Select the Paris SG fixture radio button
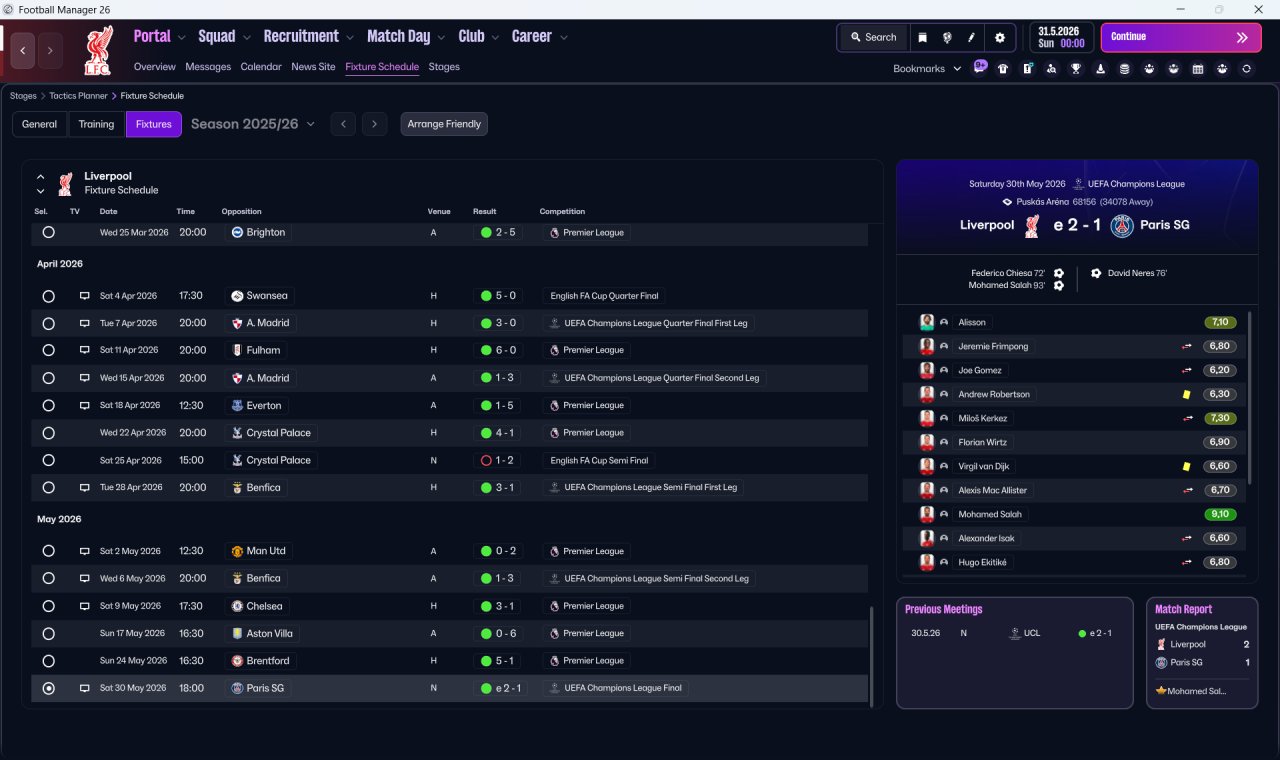The height and width of the screenshot is (760, 1280). coord(48,688)
